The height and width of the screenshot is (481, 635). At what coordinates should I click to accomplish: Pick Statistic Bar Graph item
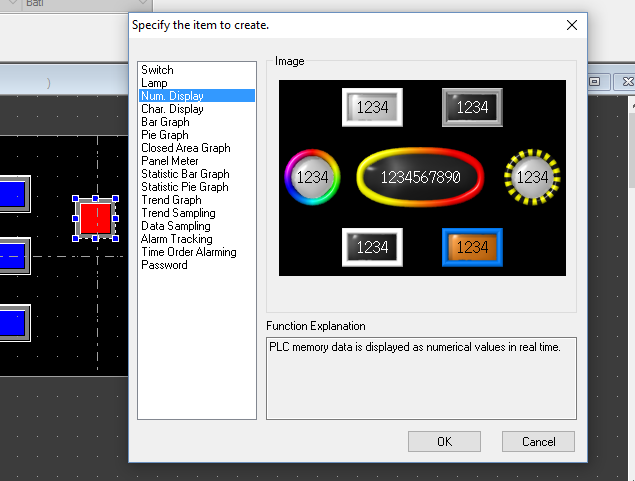[x=185, y=174]
